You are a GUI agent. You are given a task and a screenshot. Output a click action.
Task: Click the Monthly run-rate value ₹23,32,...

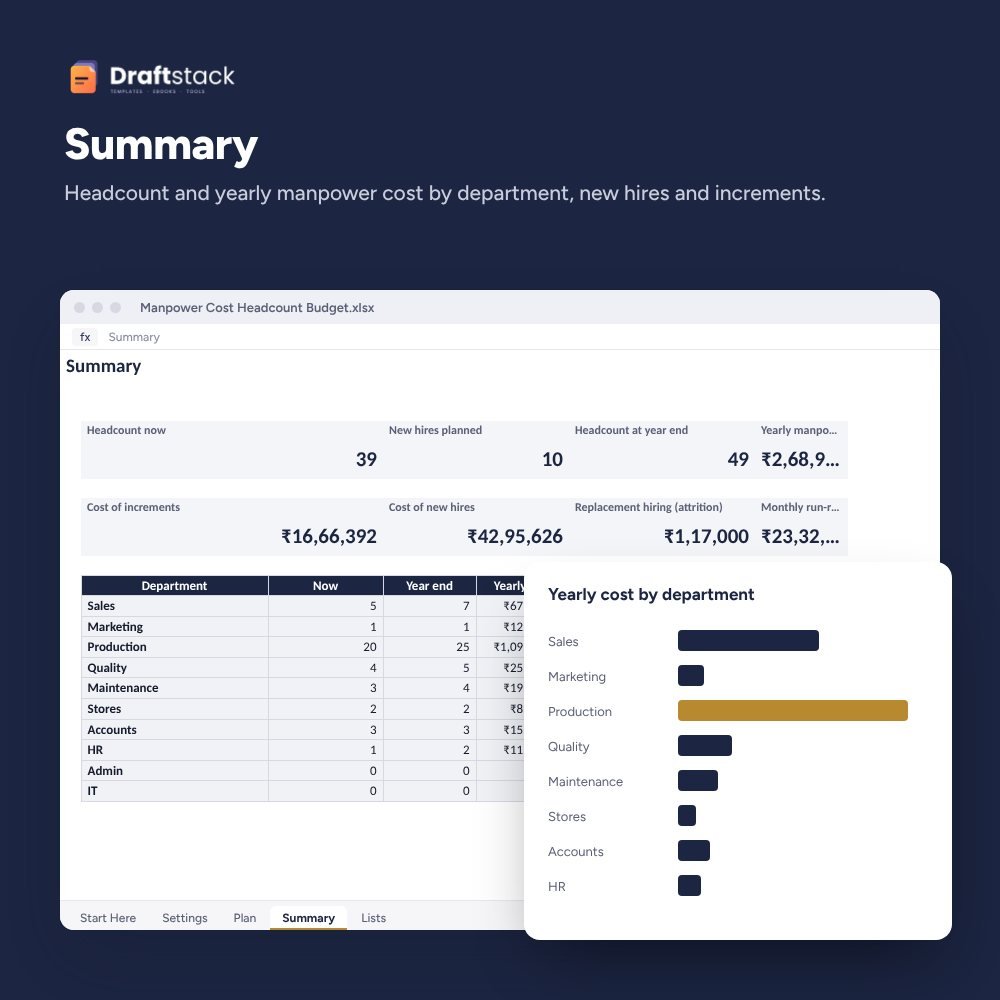point(800,536)
